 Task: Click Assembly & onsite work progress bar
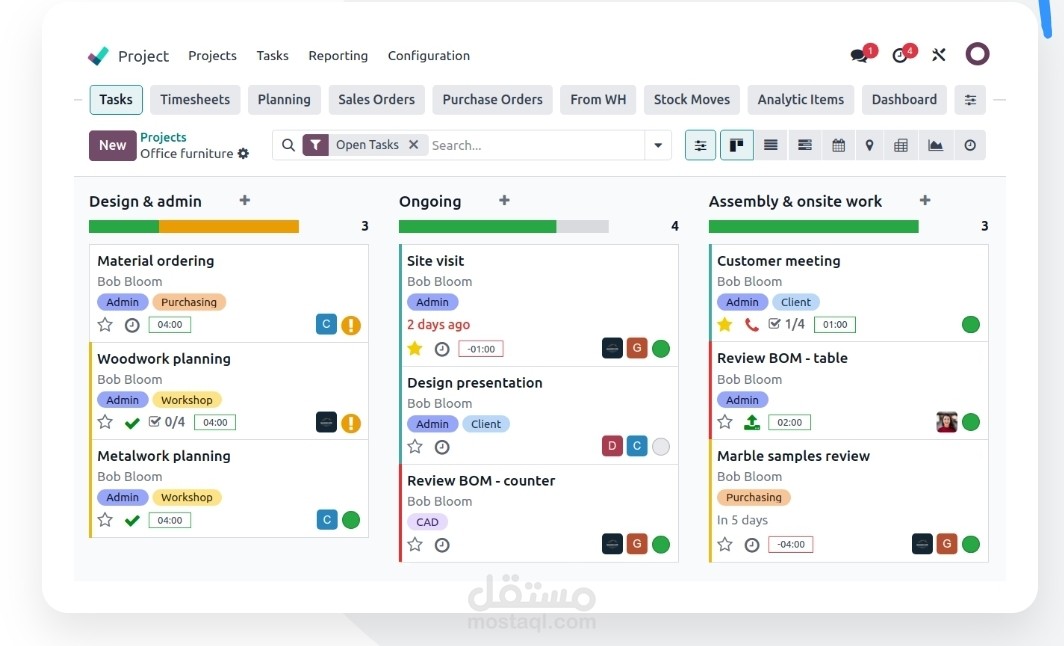click(x=814, y=227)
